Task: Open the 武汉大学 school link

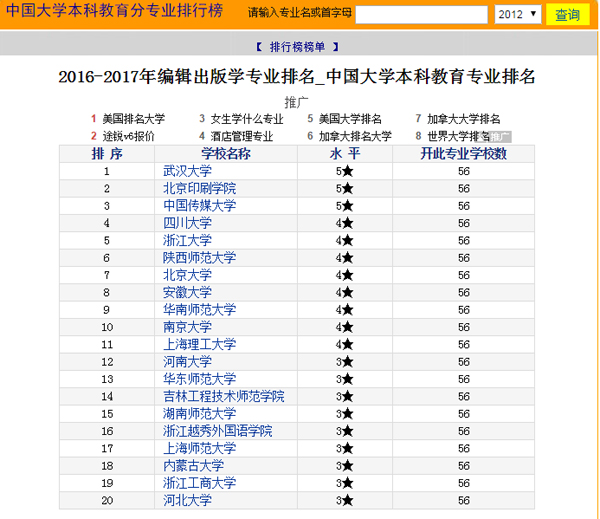Action: click(x=187, y=171)
